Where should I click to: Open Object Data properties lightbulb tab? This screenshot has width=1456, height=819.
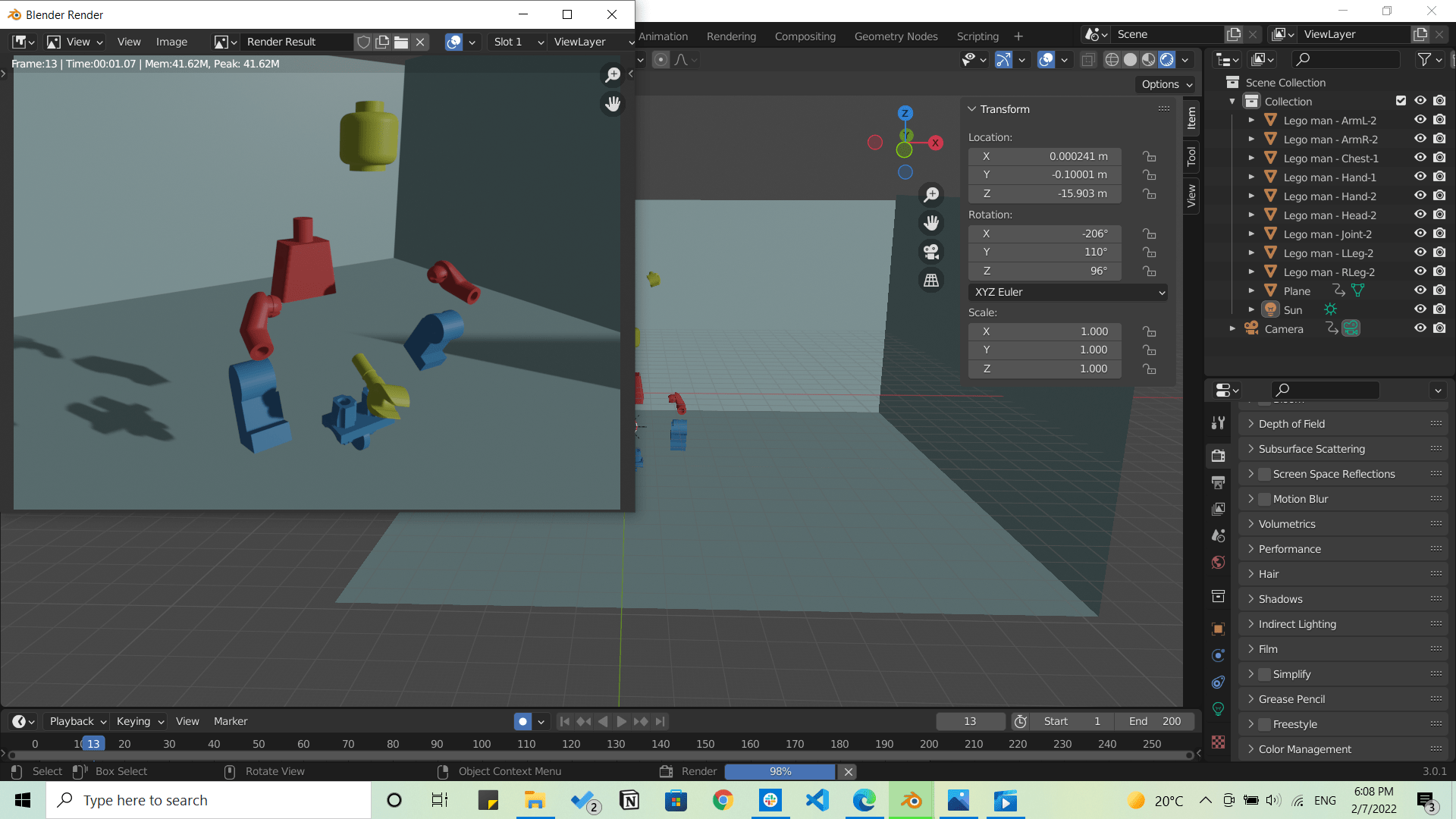point(1218,709)
